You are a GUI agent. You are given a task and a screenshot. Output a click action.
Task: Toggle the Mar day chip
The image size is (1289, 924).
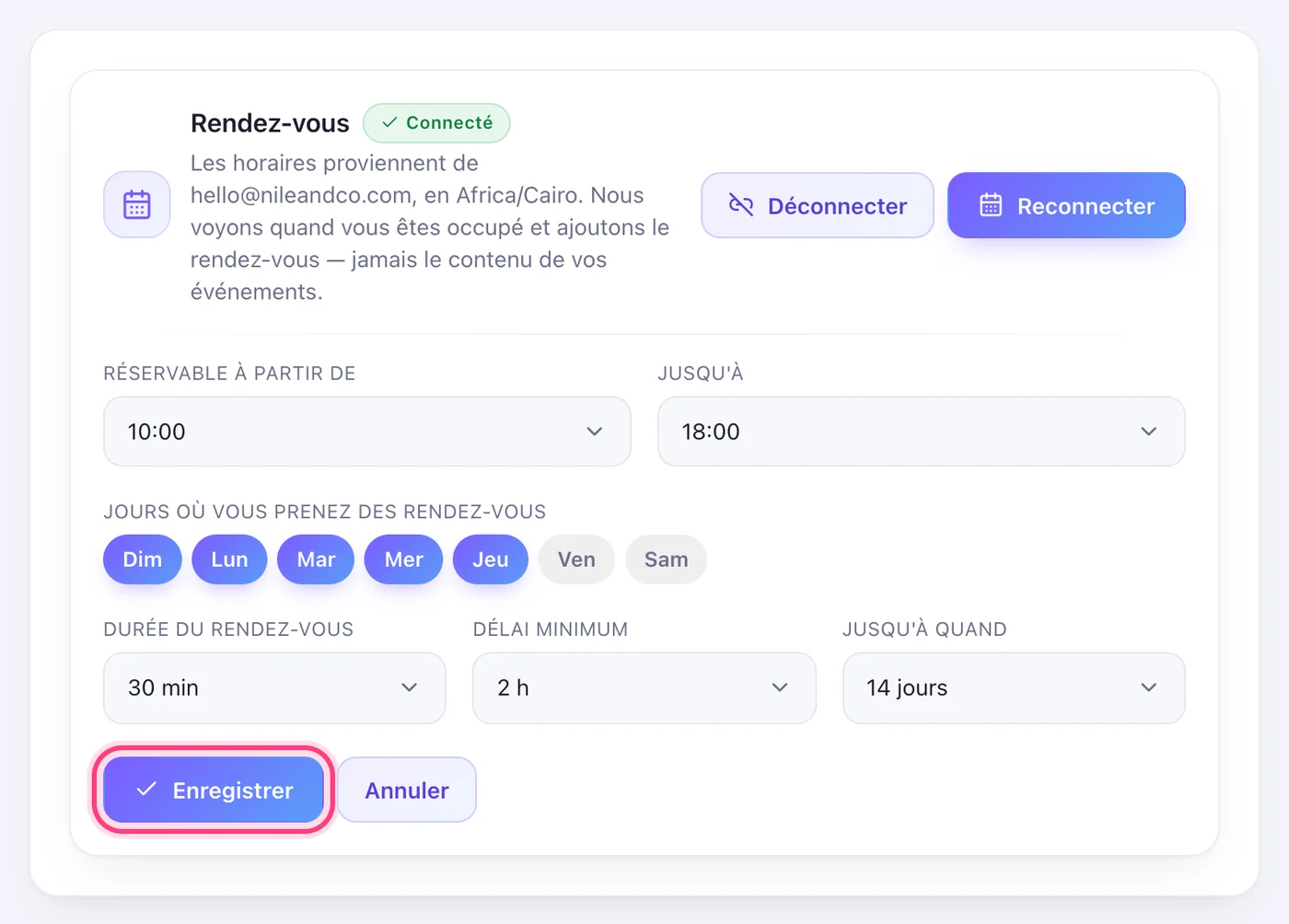click(x=316, y=560)
